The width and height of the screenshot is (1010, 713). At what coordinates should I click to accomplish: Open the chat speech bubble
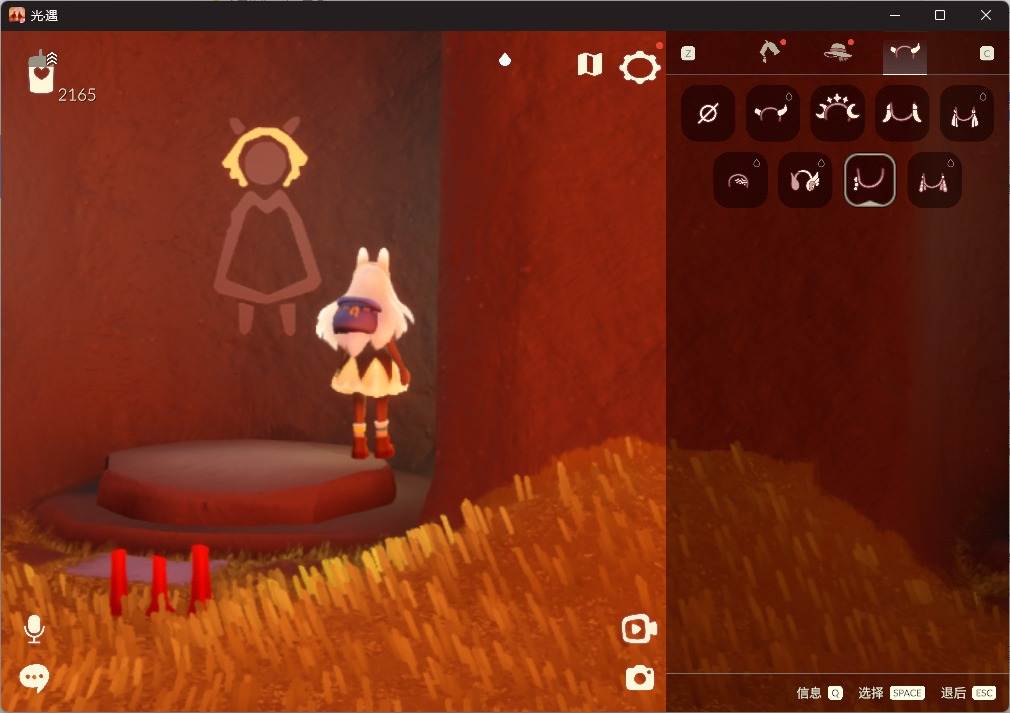pos(34,678)
